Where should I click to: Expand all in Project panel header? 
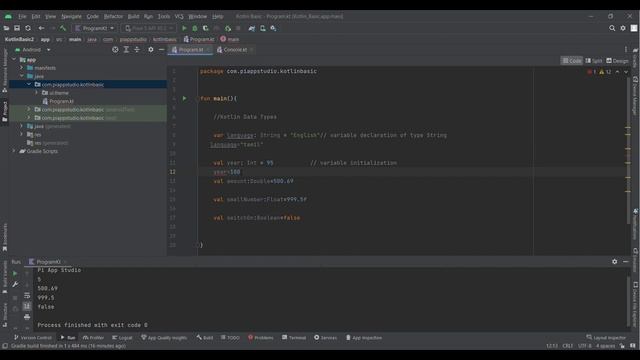(x=126, y=49)
